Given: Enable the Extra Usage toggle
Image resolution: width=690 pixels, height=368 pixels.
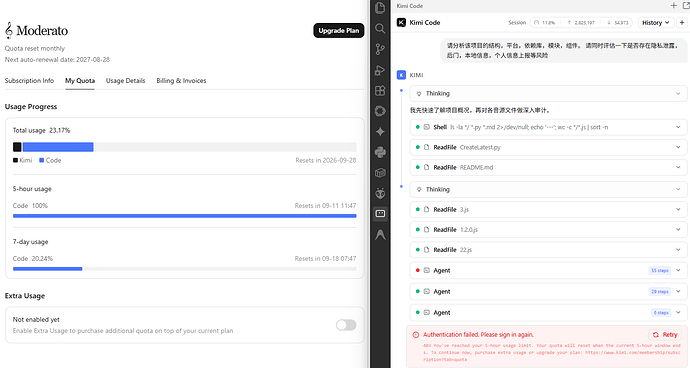Looking at the screenshot, I should pyautogui.click(x=346, y=325).
